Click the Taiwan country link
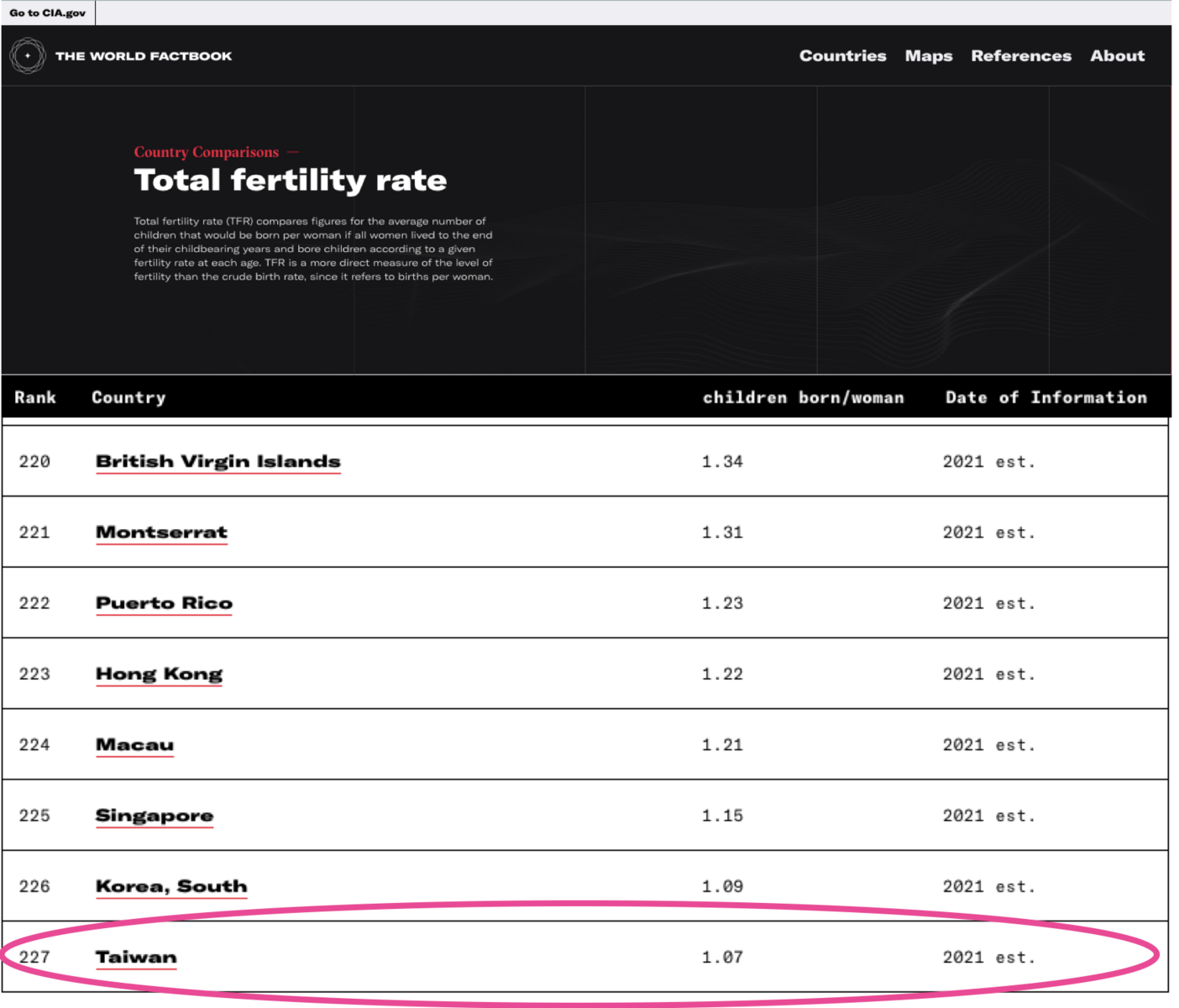The width and height of the screenshot is (1179, 1008). [136, 957]
